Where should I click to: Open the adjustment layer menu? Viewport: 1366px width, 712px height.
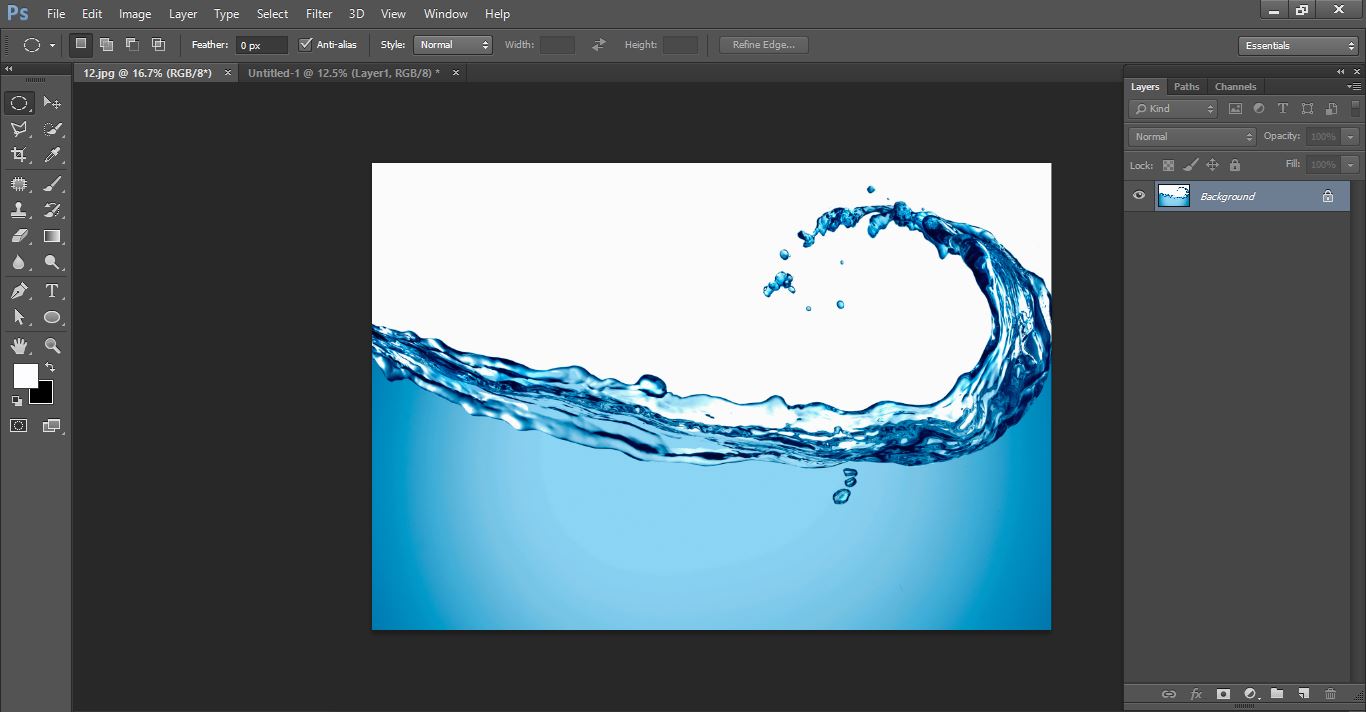1251,693
